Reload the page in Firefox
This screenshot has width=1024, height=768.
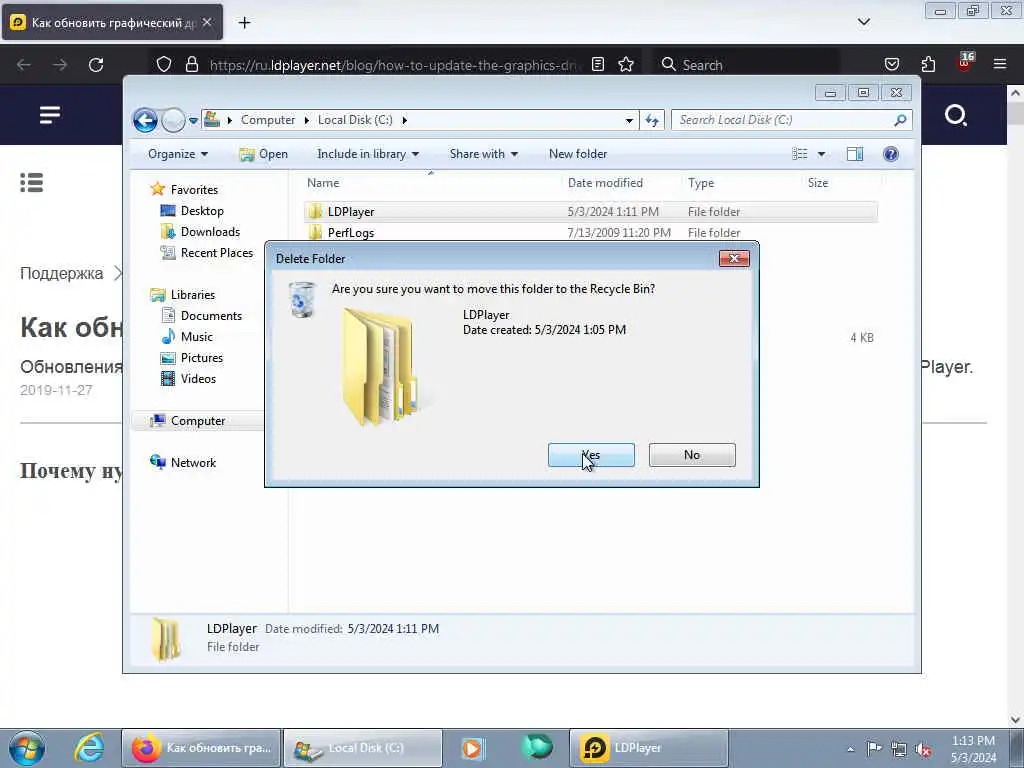coord(96,65)
